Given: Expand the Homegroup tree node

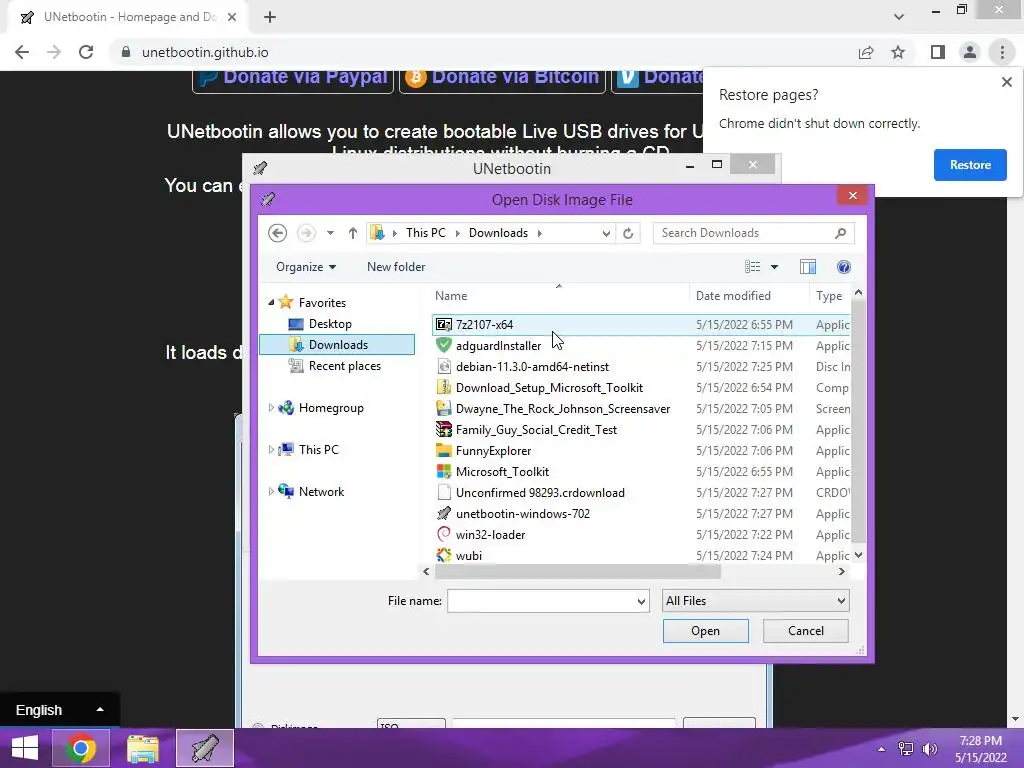Looking at the screenshot, I should (271, 408).
